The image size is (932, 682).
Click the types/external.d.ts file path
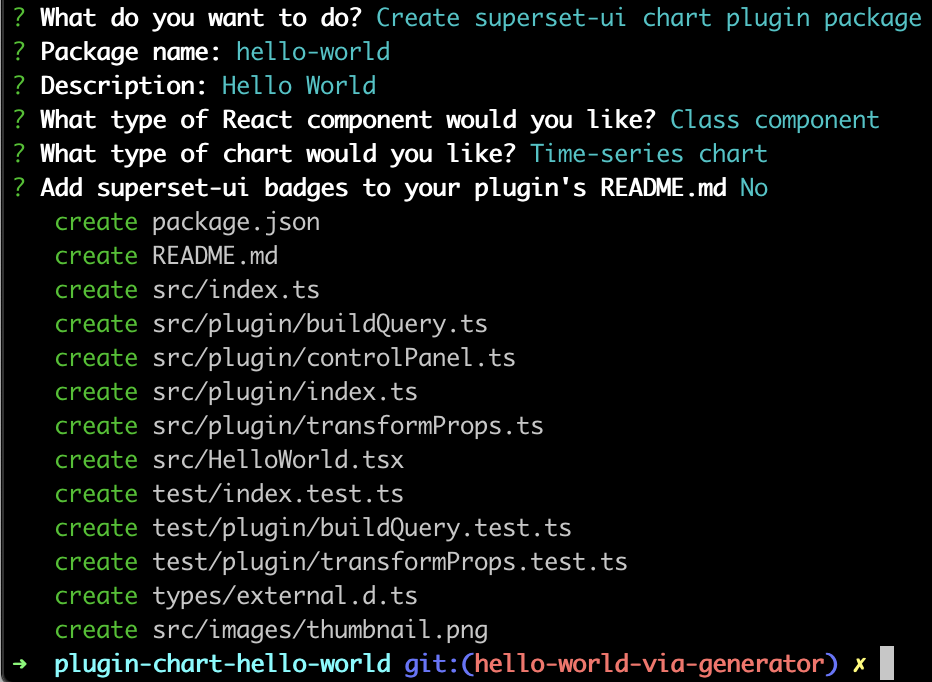pyautogui.click(x=285, y=596)
